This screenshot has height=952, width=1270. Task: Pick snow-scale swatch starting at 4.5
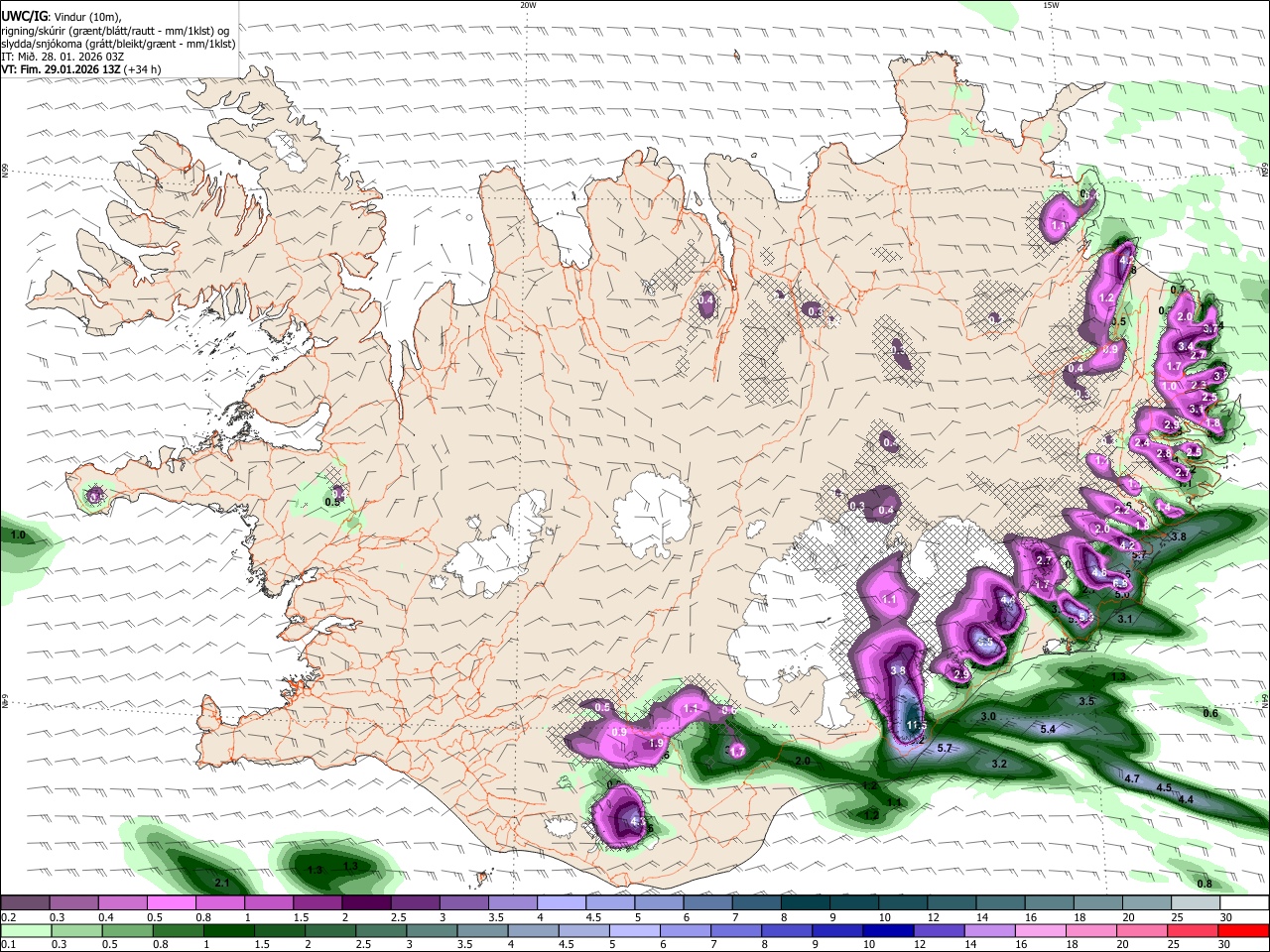pos(609,903)
